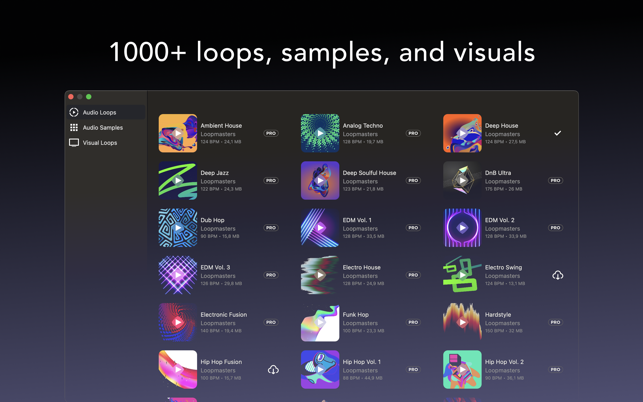Click the PRO badge for Ambient House
The height and width of the screenshot is (402, 643).
[271, 133]
